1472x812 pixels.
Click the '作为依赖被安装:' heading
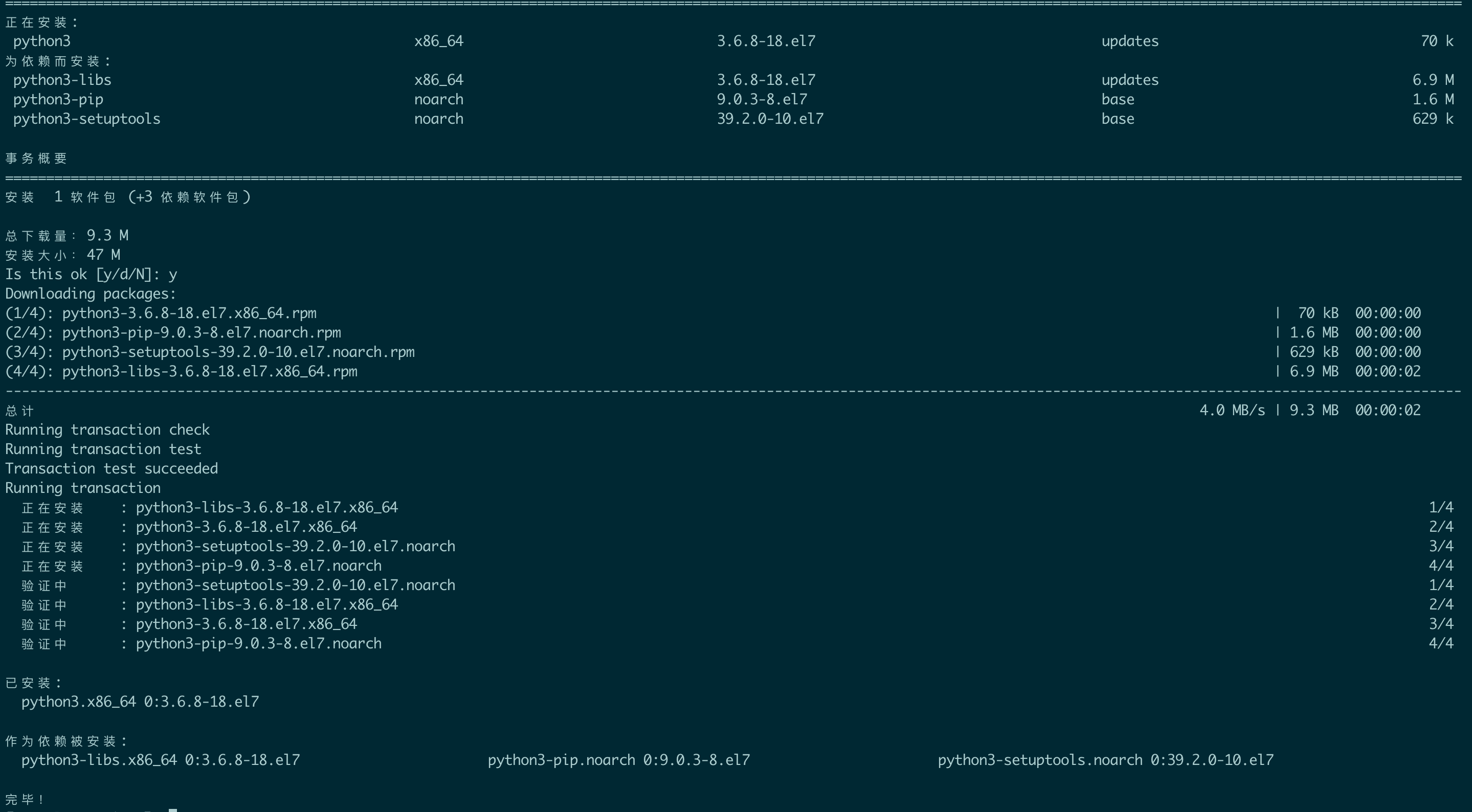[x=65, y=741]
